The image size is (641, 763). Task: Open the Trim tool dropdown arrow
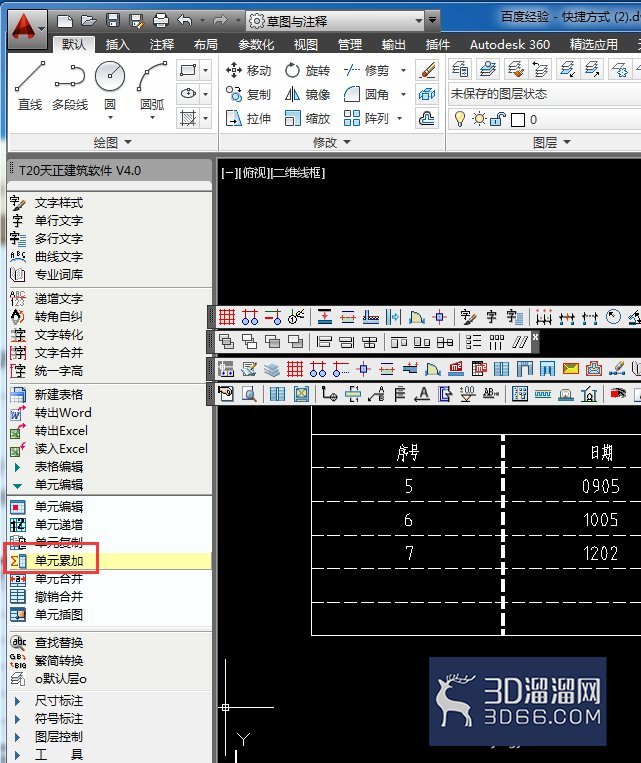[403, 71]
